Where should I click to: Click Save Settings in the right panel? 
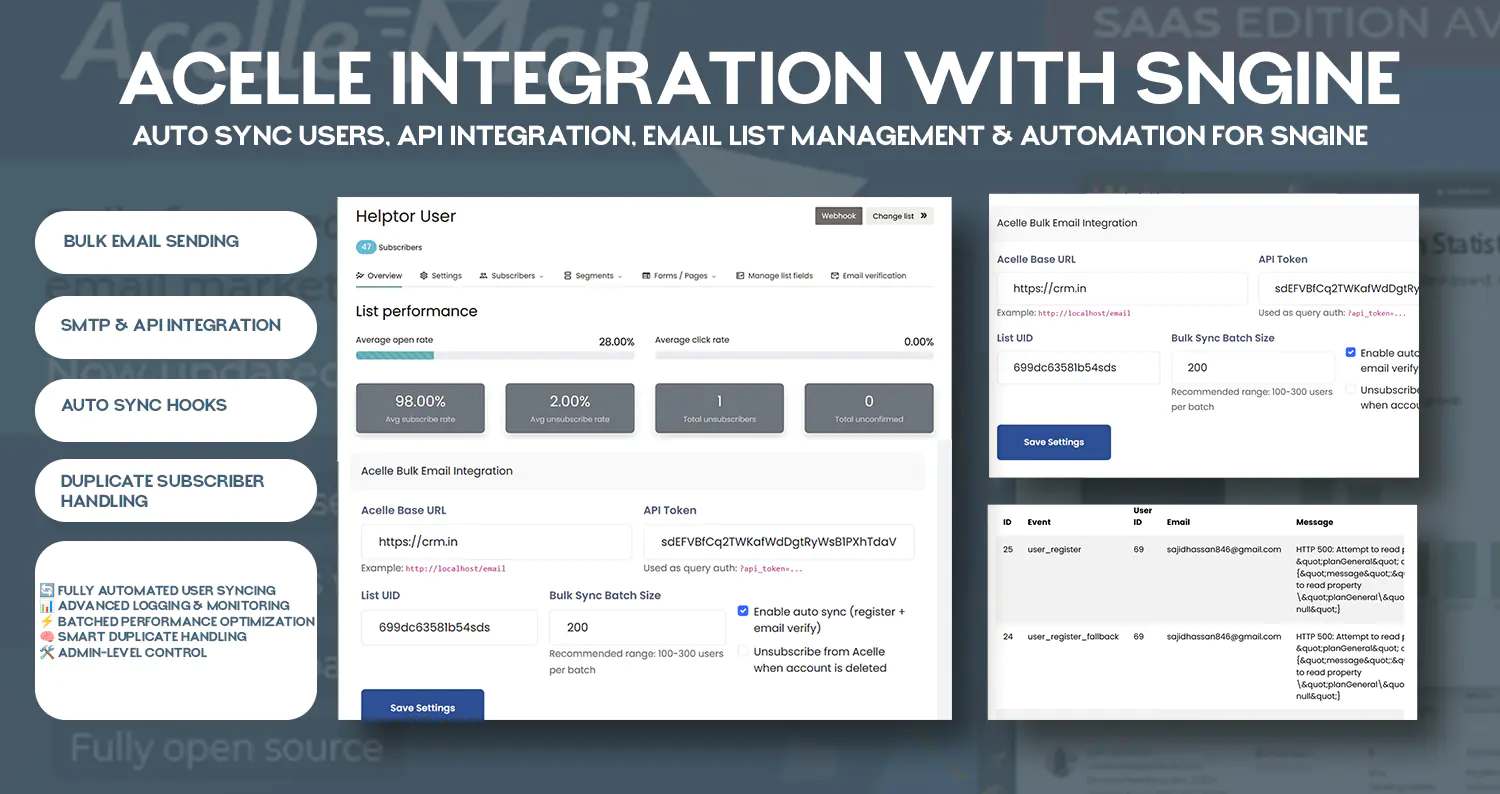(1053, 442)
